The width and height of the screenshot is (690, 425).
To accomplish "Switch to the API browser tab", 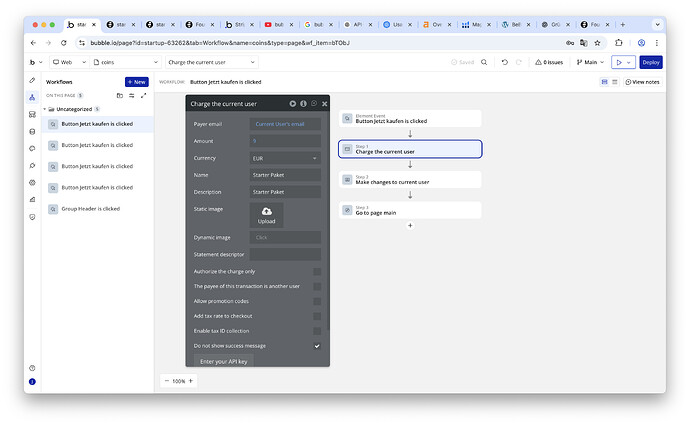I will click(358, 25).
